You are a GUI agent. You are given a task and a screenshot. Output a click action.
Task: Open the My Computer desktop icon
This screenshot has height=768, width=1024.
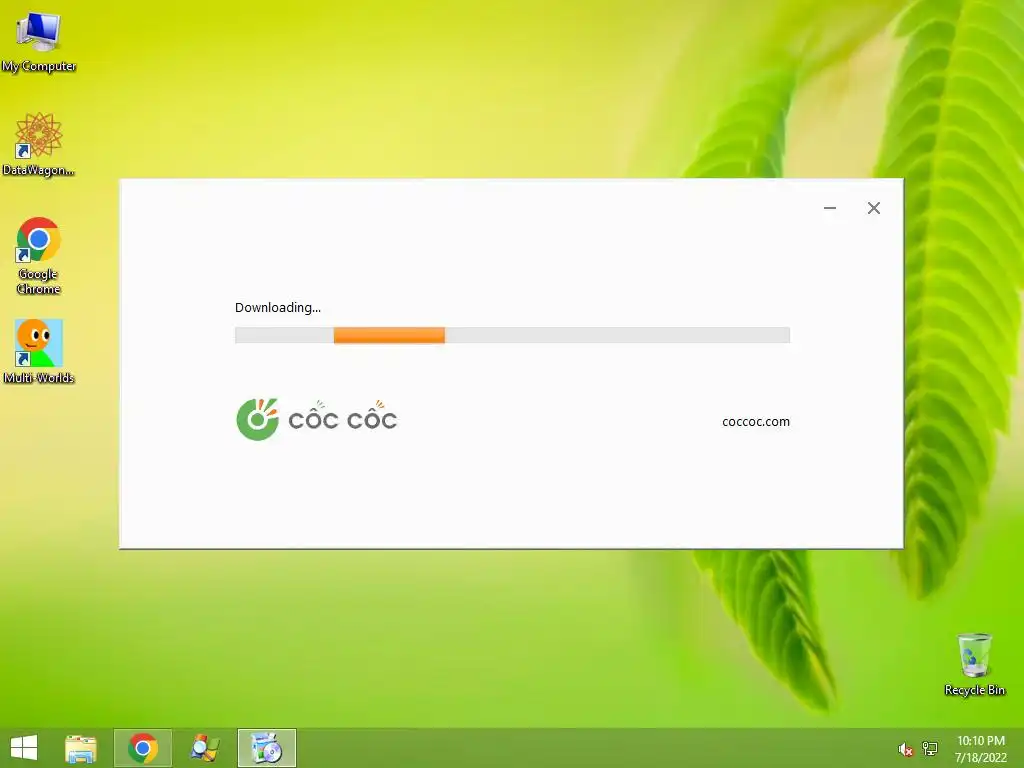(x=39, y=42)
